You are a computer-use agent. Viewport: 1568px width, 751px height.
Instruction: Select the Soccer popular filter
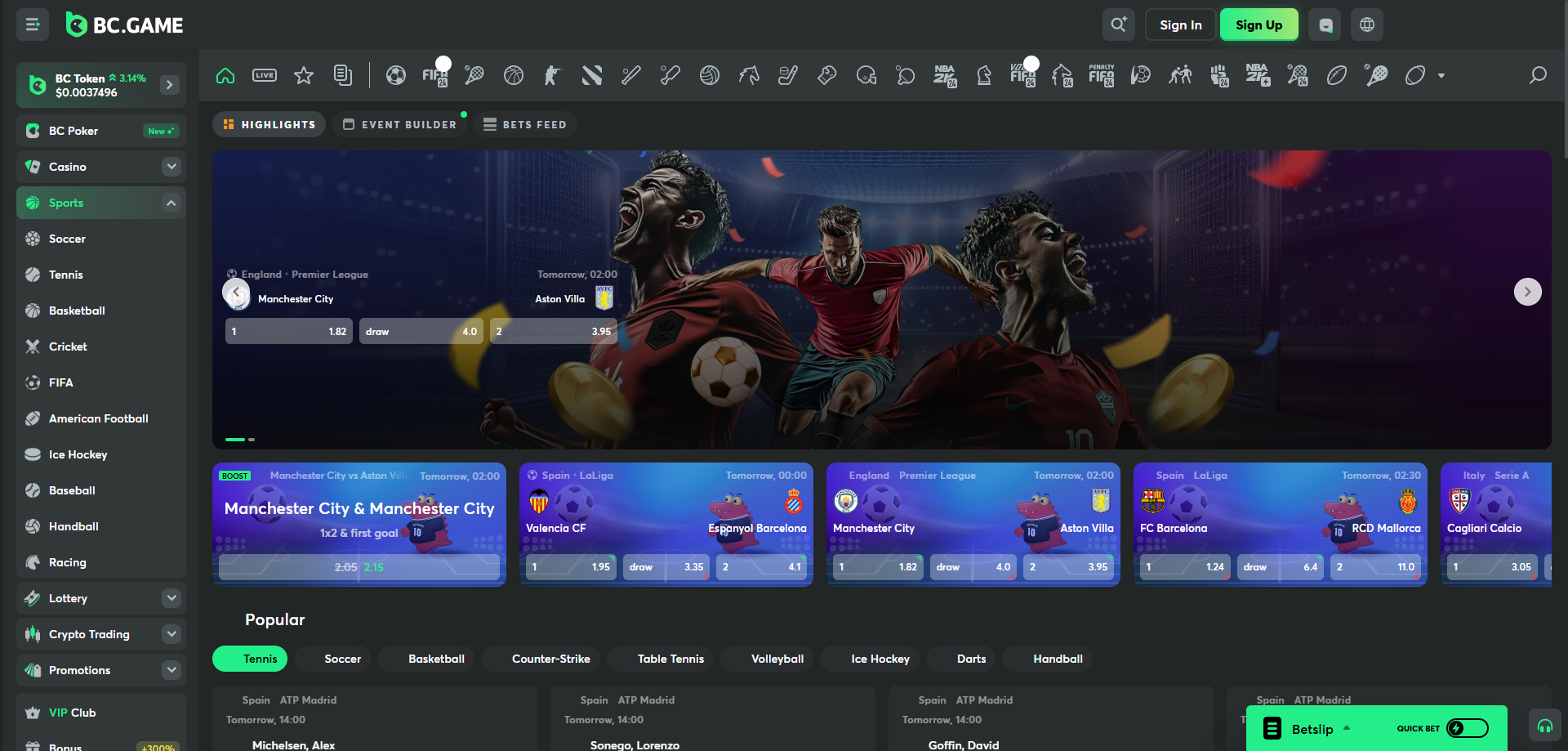[x=342, y=659]
